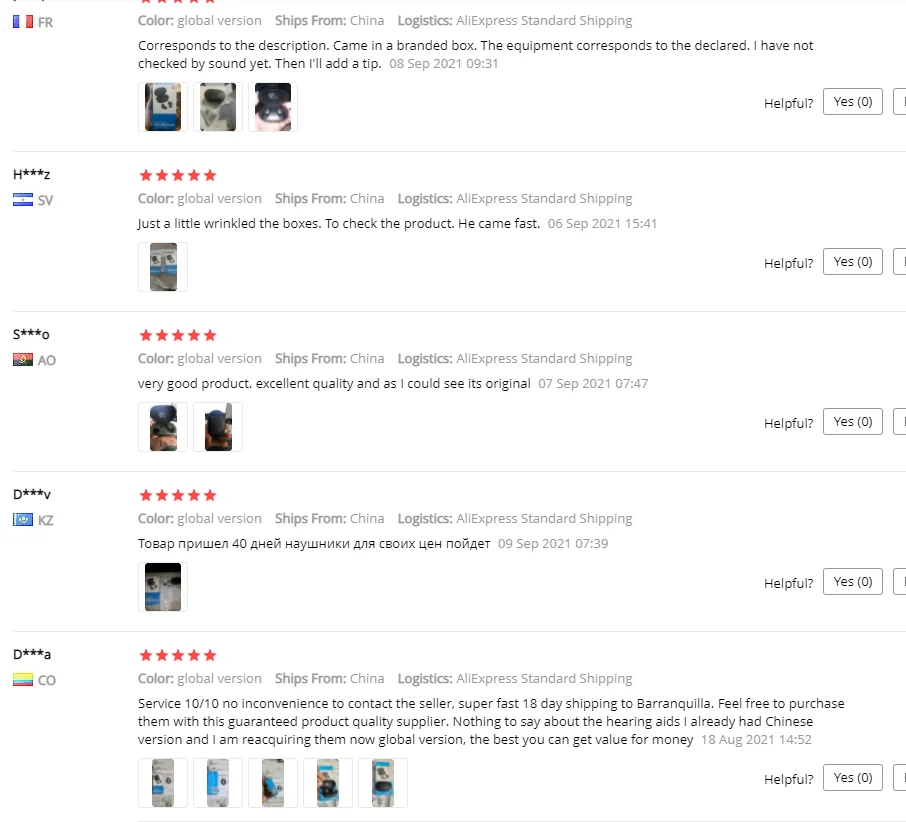This screenshot has height=822, width=906.
Task: Open fourth photo in D***a review
Action: pos(328,783)
